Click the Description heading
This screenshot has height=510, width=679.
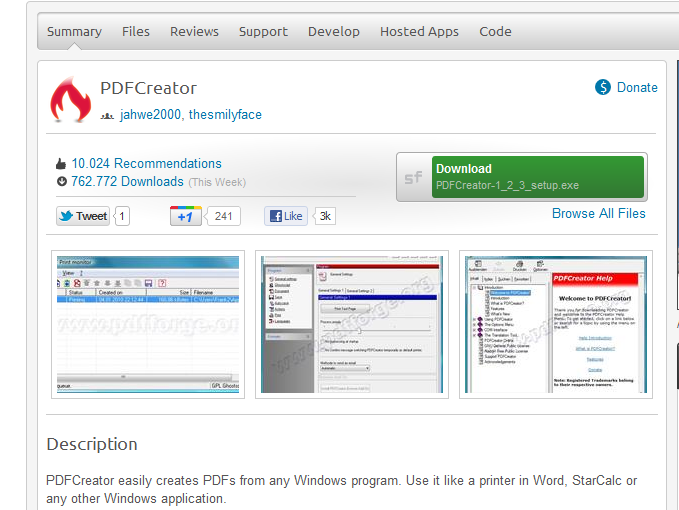click(x=92, y=444)
